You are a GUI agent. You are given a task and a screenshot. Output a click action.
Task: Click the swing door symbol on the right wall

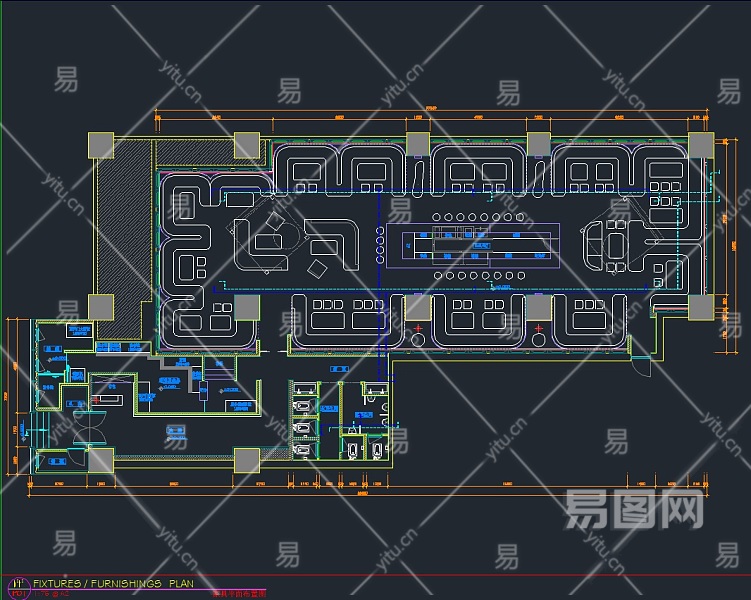pos(641,367)
